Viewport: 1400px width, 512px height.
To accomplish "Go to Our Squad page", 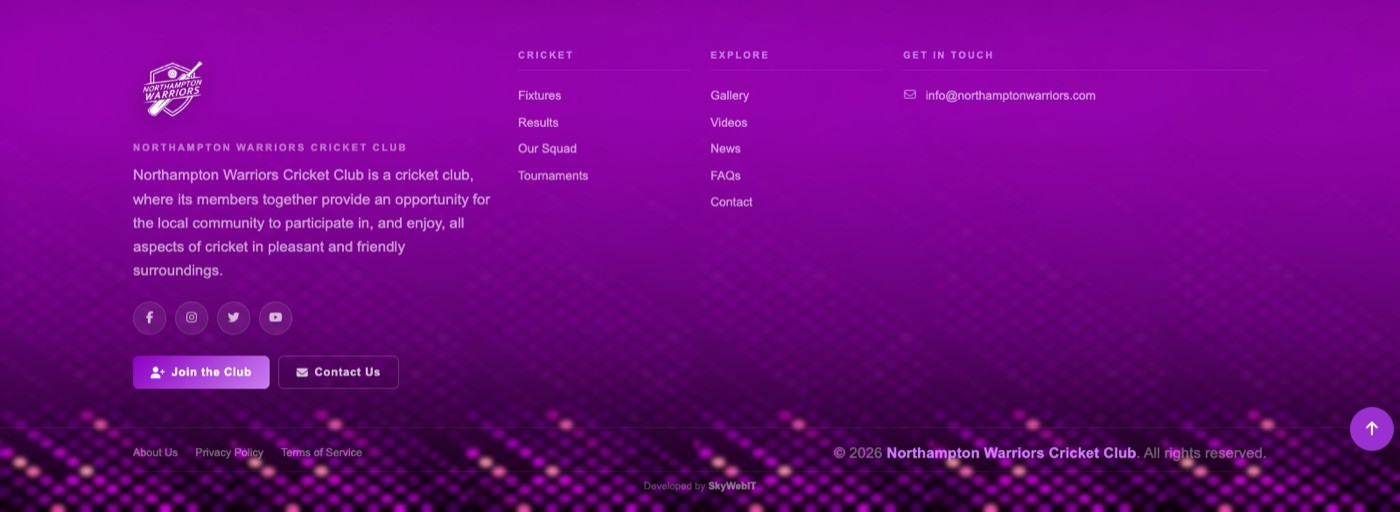I will [547, 149].
